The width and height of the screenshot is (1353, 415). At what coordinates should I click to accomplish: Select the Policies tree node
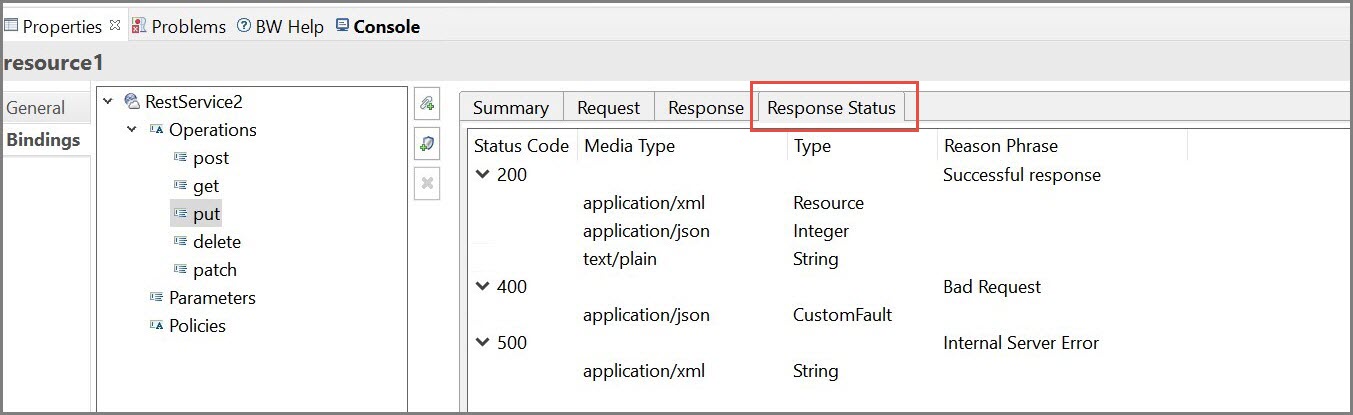(197, 326)
